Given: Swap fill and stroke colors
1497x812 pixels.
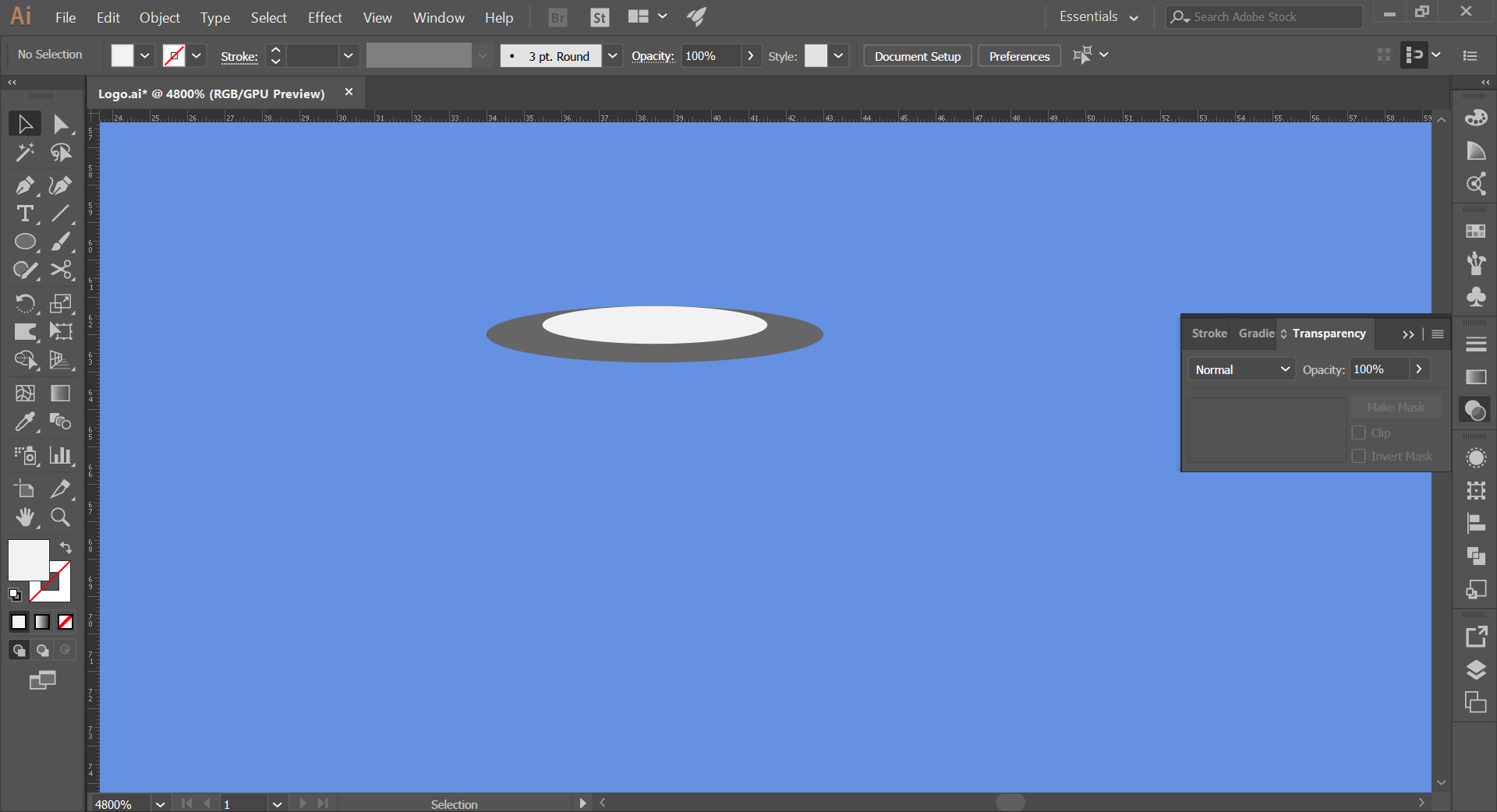Looking at the screenshot, I should 66,548.
